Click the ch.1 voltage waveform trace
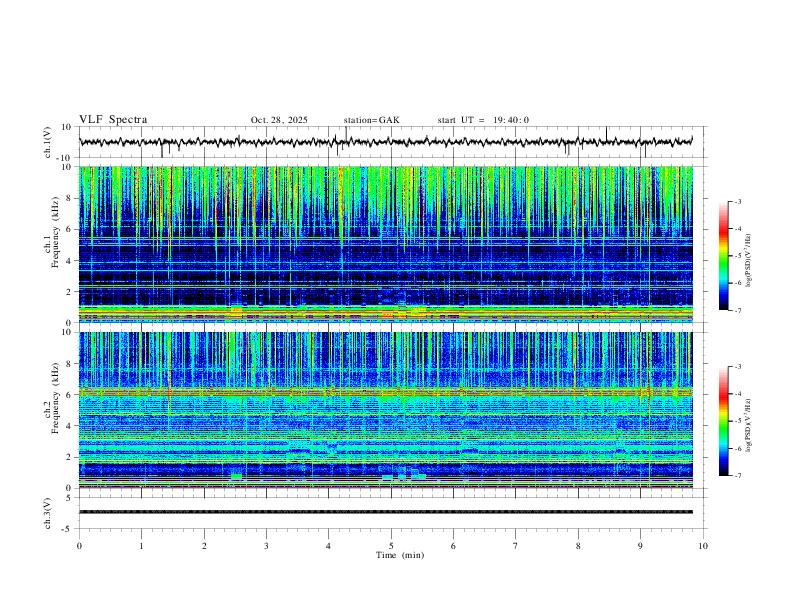Screen dimensions: 792x612 pyautogui.click(x=385, y=142)
